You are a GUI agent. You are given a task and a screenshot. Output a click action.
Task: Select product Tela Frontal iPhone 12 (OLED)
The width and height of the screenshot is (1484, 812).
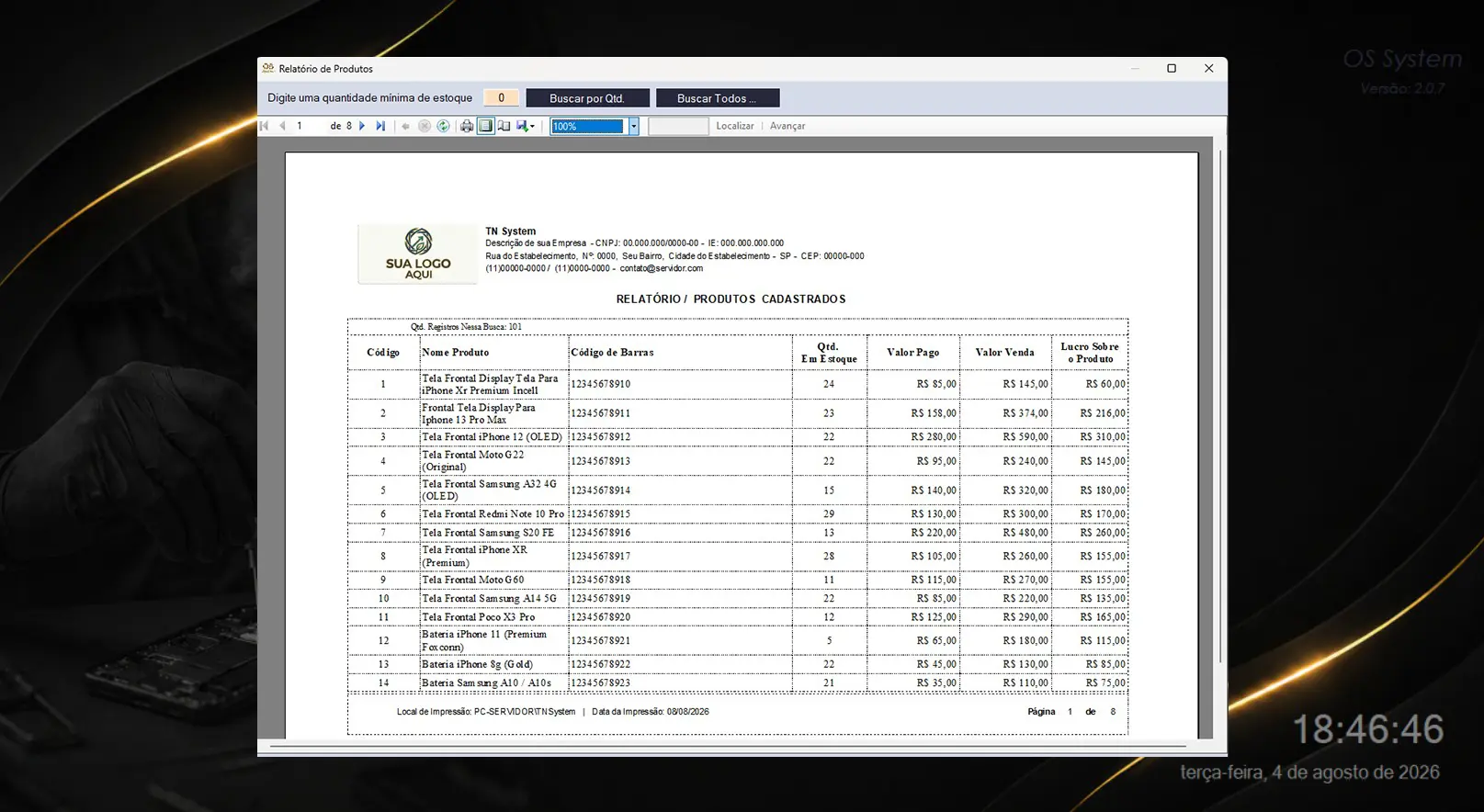tap(492, 437)
